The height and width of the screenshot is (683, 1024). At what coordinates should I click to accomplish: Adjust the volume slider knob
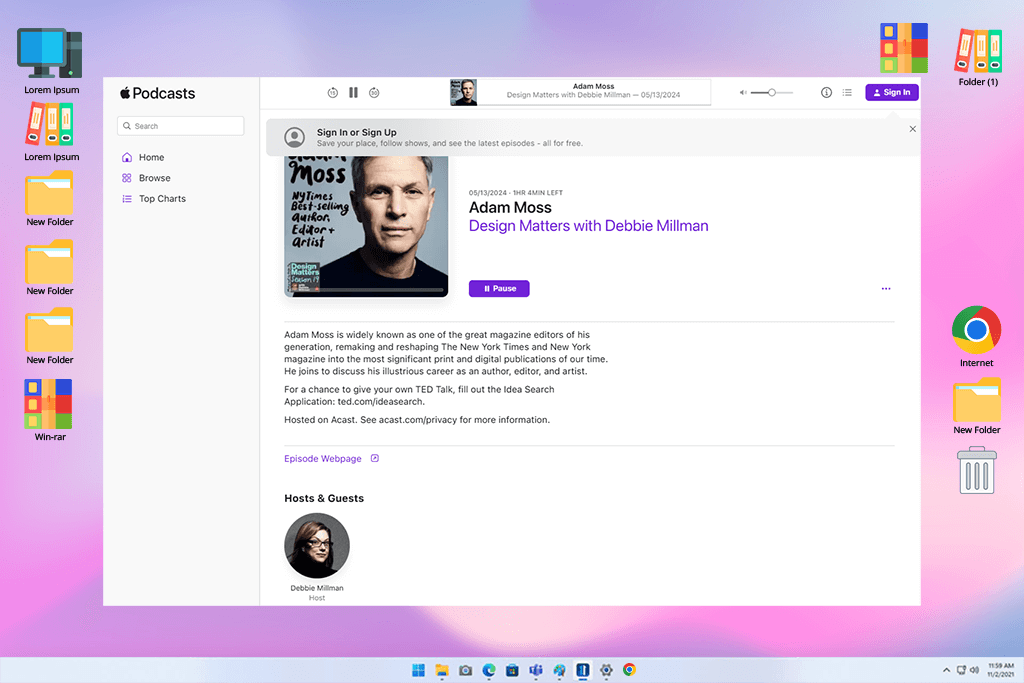pos(771,93)
